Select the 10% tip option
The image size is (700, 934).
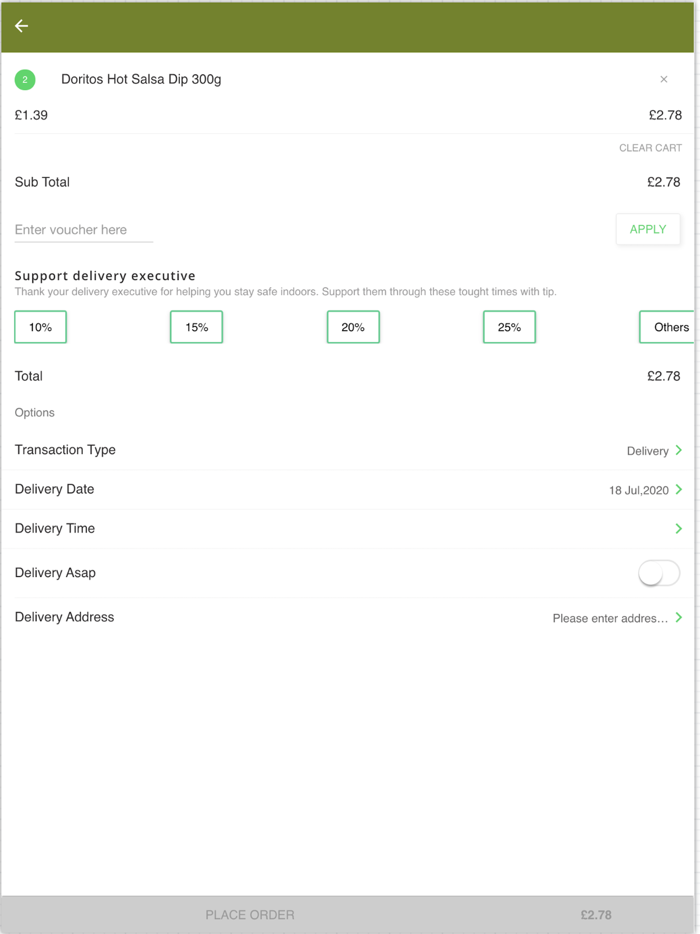41,327
